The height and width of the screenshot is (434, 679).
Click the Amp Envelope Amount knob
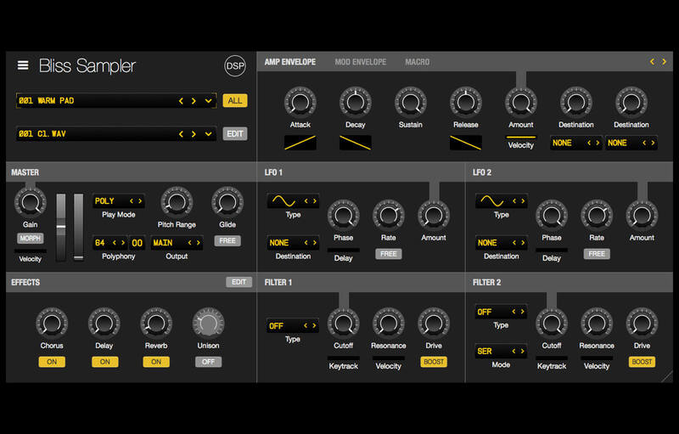[x=521, y=103]
